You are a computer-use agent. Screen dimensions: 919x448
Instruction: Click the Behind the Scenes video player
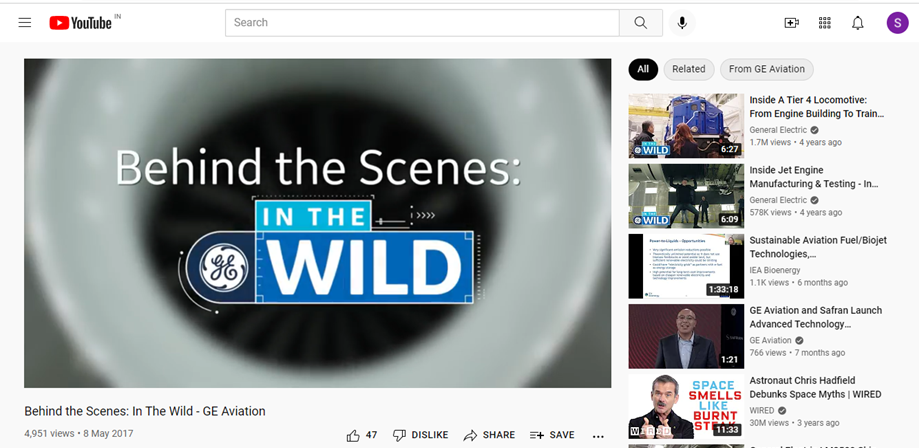[x=317, y=223]
